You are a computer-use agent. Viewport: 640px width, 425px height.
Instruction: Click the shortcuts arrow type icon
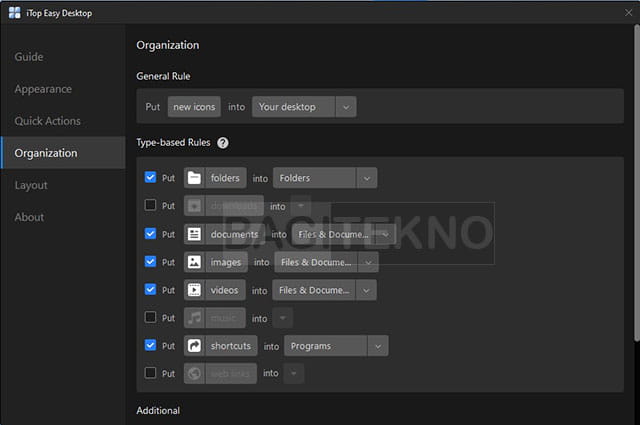[x=194, y=346]
